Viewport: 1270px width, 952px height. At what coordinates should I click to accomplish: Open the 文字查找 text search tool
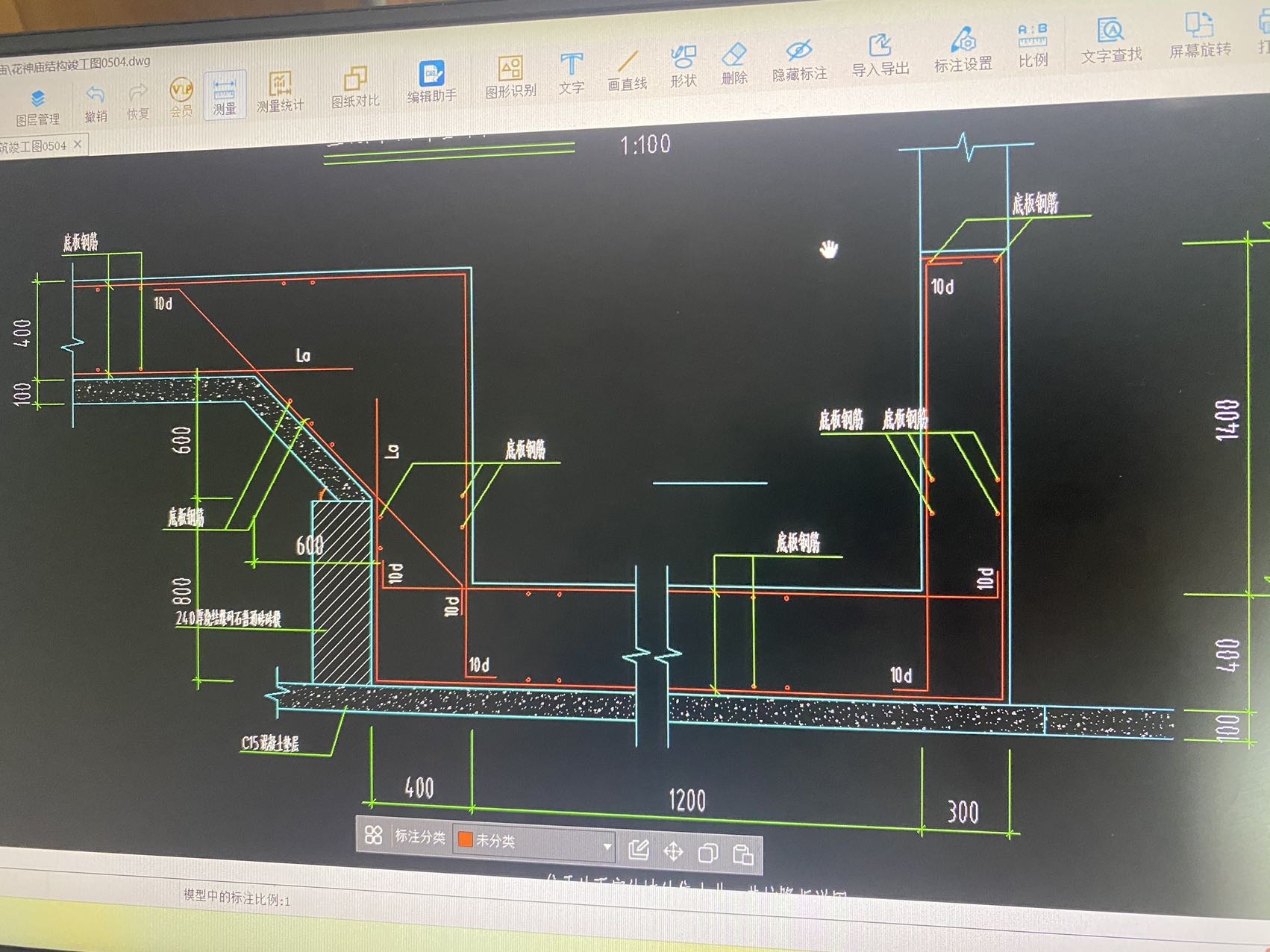pos(1112,40)
